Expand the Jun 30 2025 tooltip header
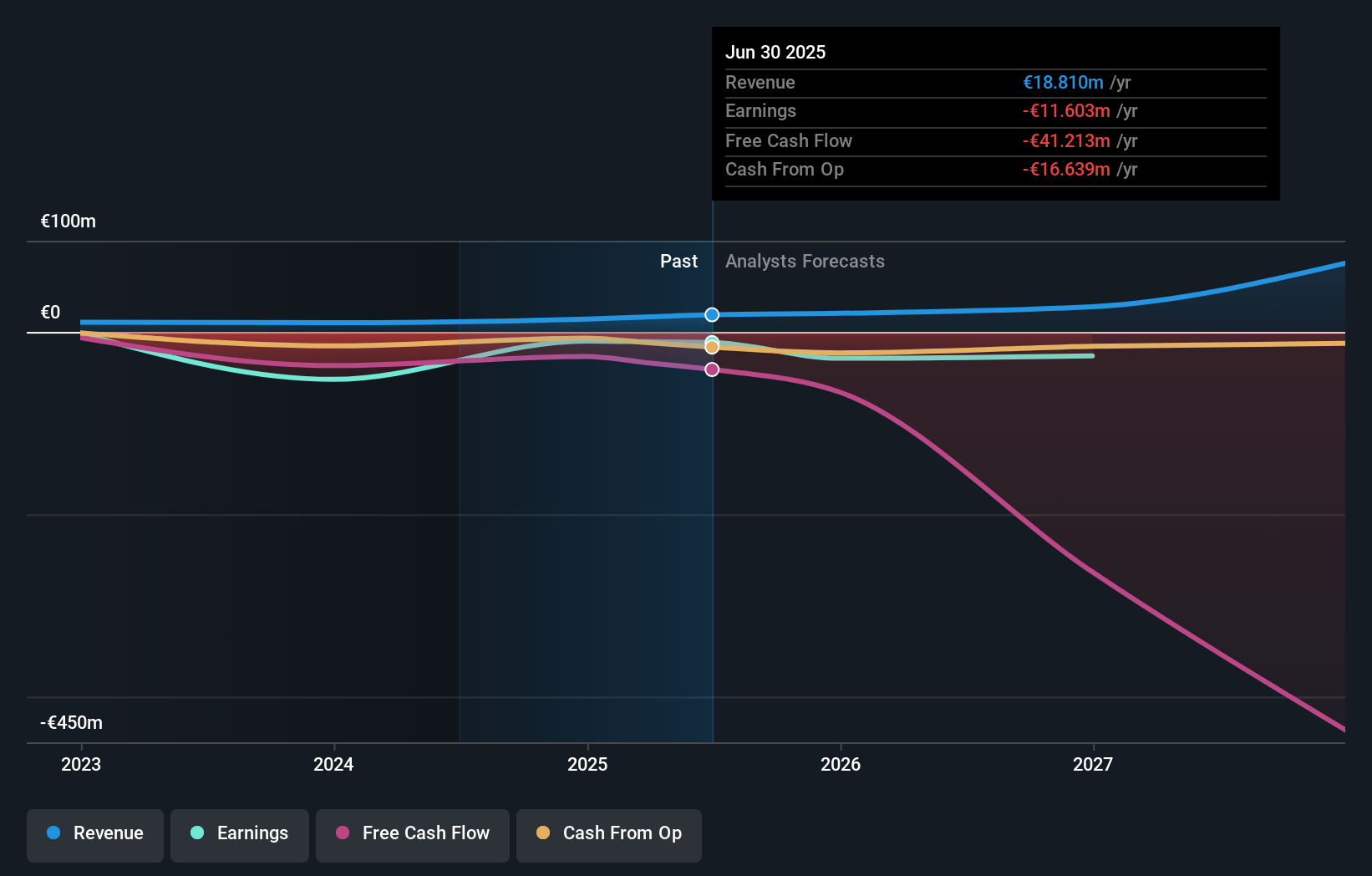1372x876 pixels. click(x=775, y=52)
